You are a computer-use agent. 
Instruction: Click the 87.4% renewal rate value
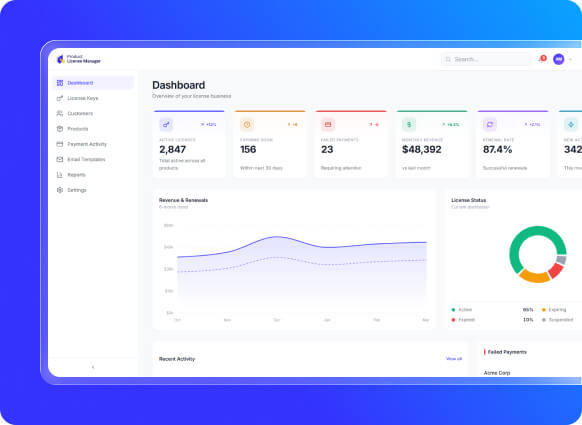point(497,150)
